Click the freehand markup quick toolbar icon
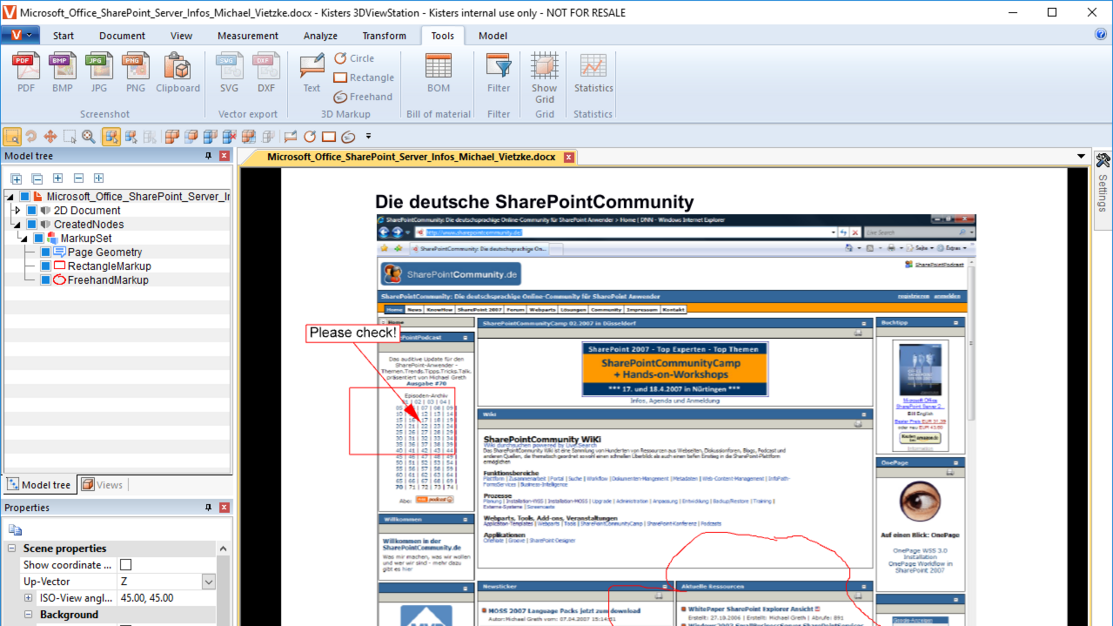Screen dimensions: 1113x626 [348, 136]
